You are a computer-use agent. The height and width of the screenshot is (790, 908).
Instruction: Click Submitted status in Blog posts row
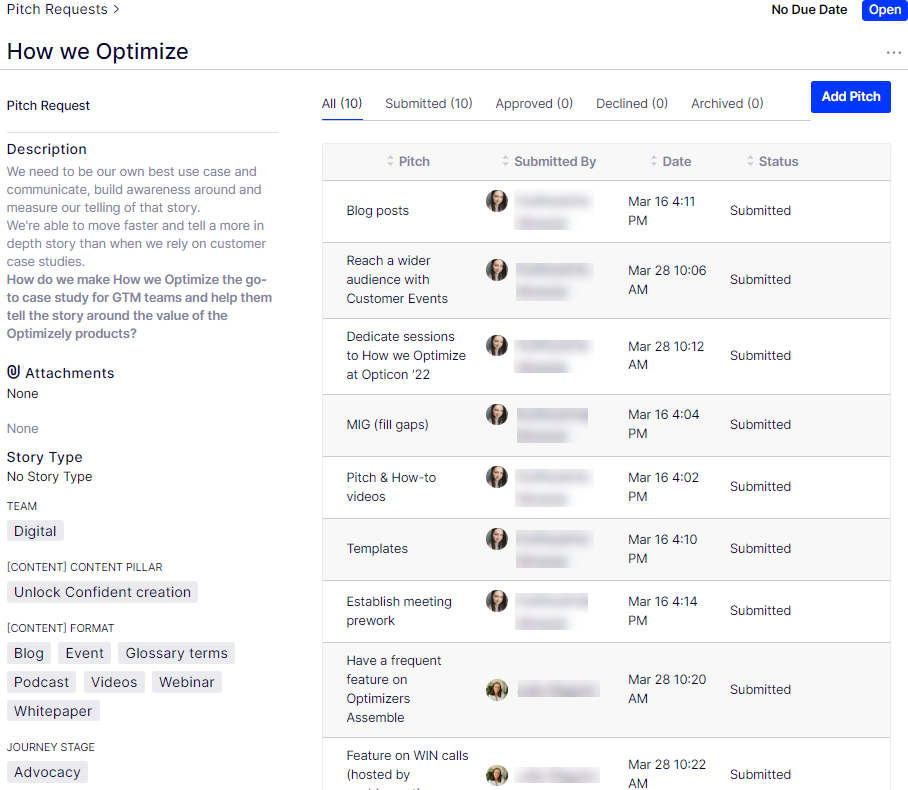(x=760, y=211)
